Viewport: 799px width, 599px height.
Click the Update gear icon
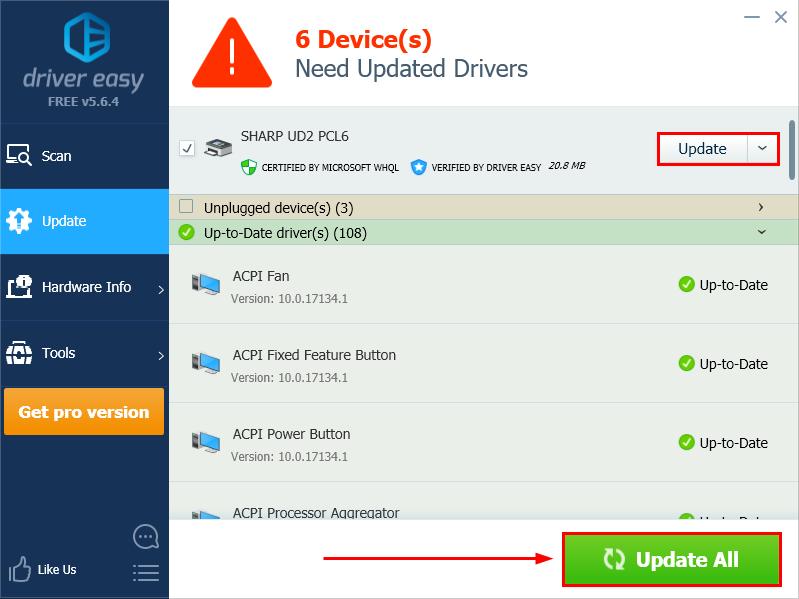coord(19,221)
